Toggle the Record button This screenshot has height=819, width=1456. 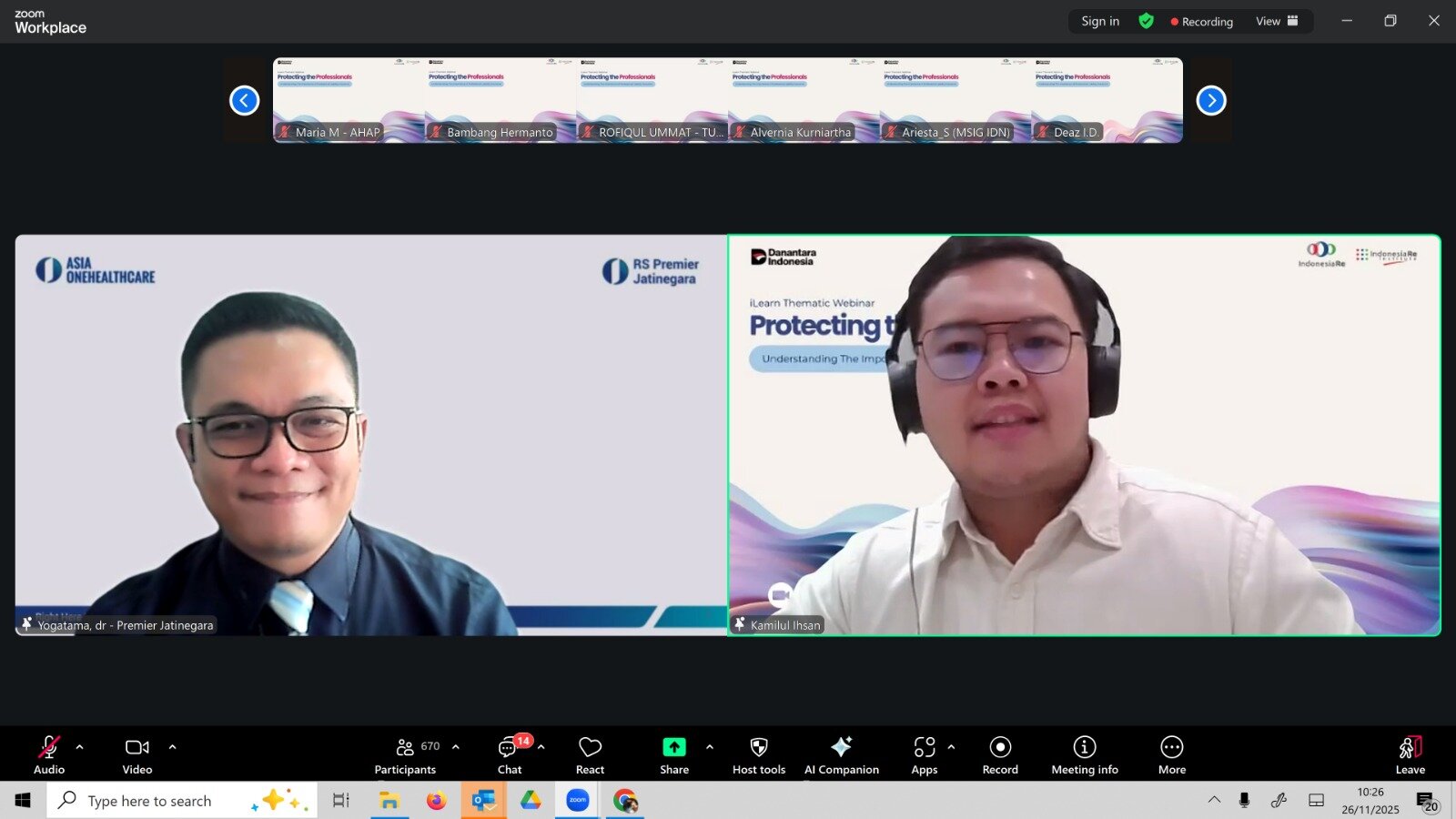click(x=1000, y=755)
